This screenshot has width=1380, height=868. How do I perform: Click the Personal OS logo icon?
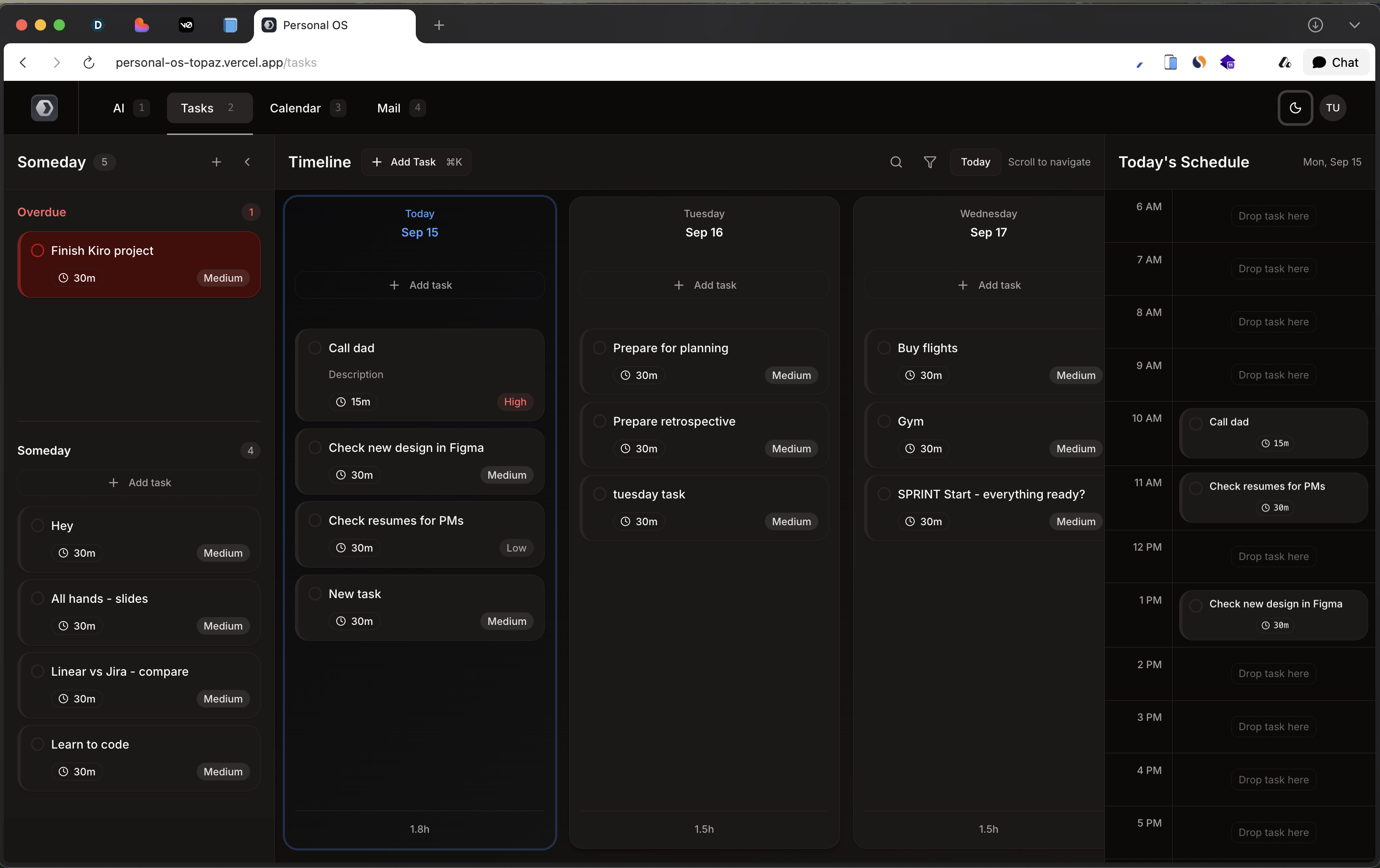pos(45,108)
